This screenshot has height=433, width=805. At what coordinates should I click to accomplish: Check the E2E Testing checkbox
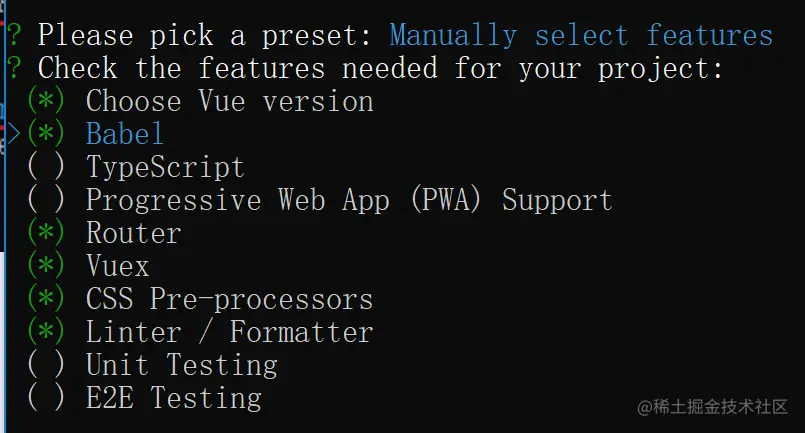point(46,398)
